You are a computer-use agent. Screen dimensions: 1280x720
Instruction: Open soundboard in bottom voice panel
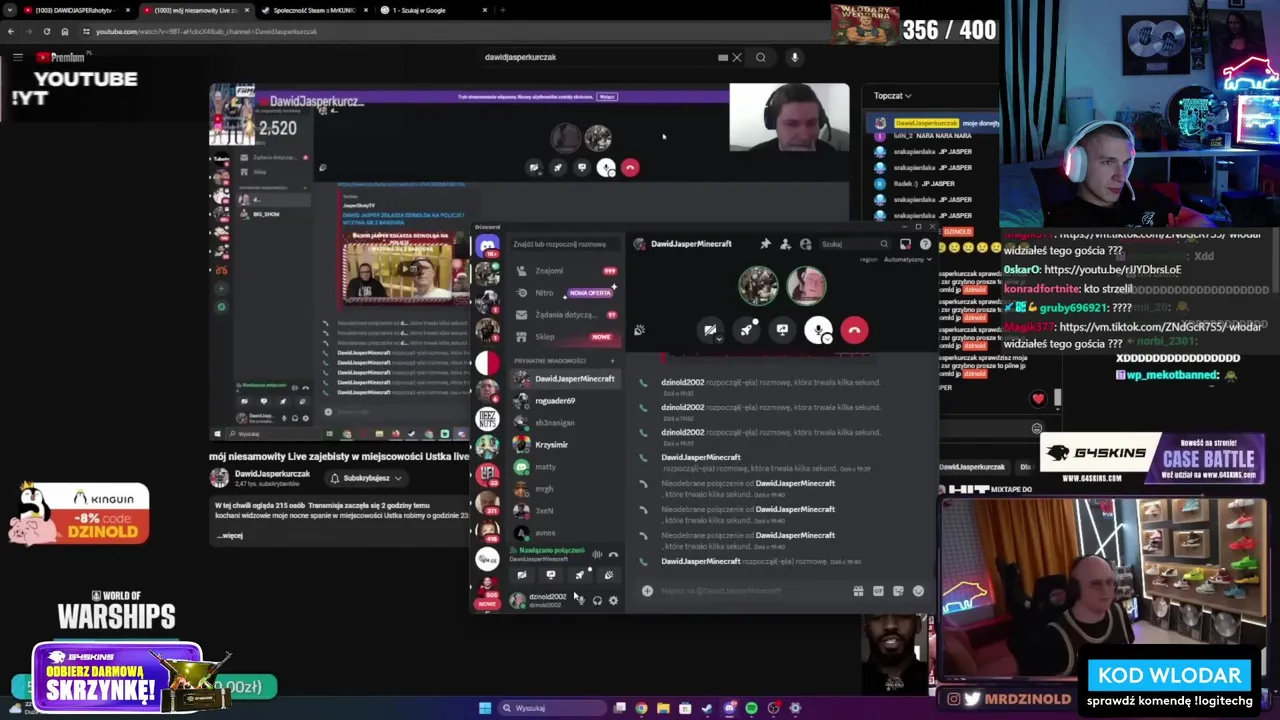608,575
